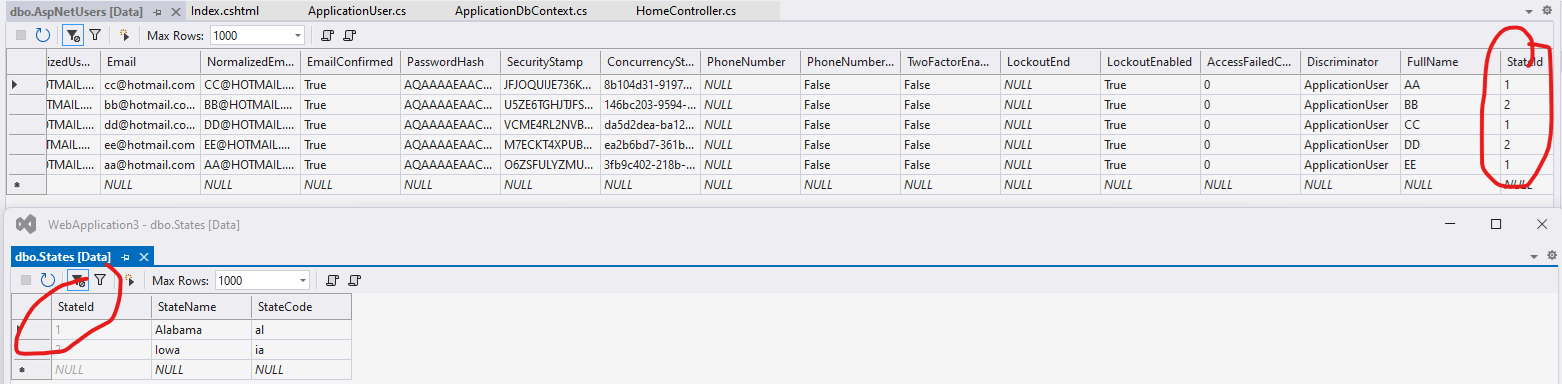This screenshot has width=1562, height=384.
Task: Click the first Script icon in dbo.States toolbar
Action: [332, 280]
